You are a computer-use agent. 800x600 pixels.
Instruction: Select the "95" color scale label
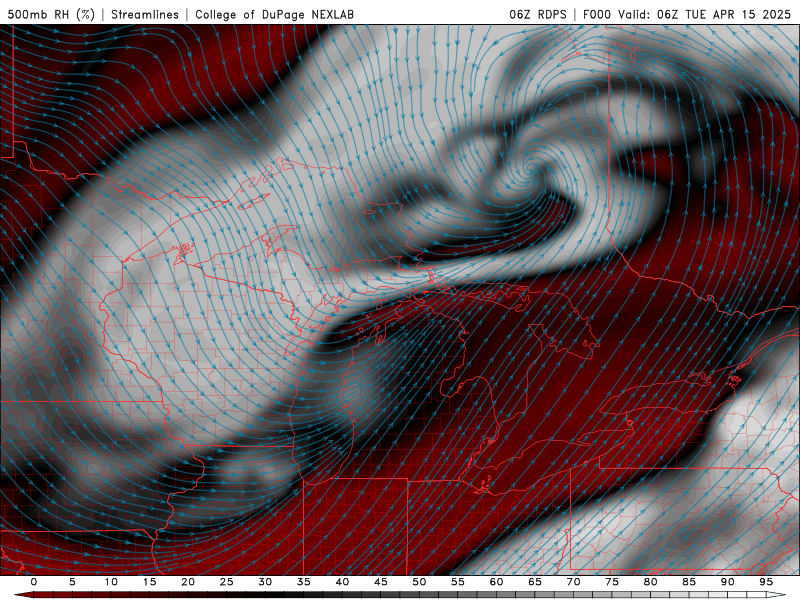766,582
